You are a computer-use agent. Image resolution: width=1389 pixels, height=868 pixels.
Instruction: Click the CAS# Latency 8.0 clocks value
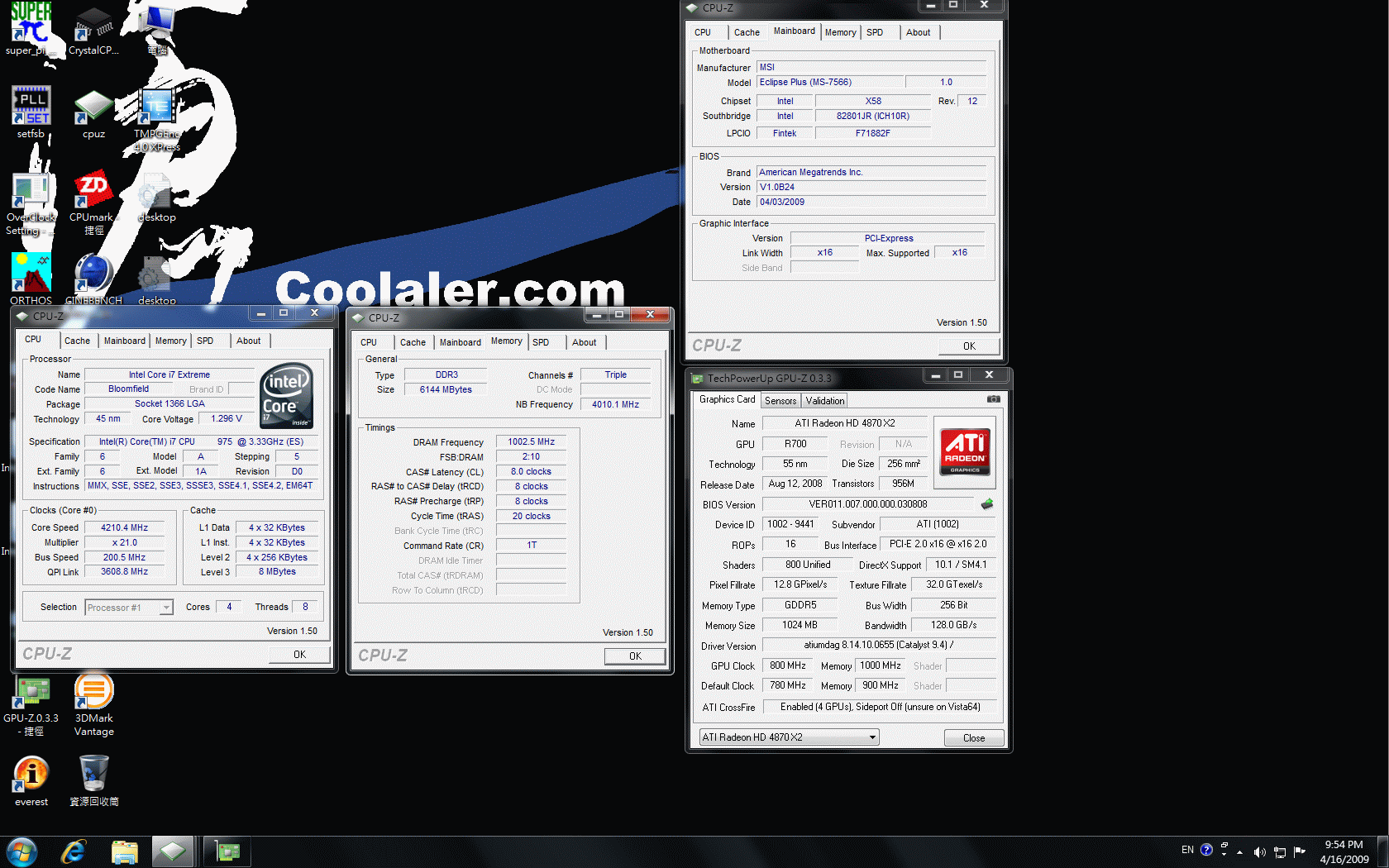[531, 472]
